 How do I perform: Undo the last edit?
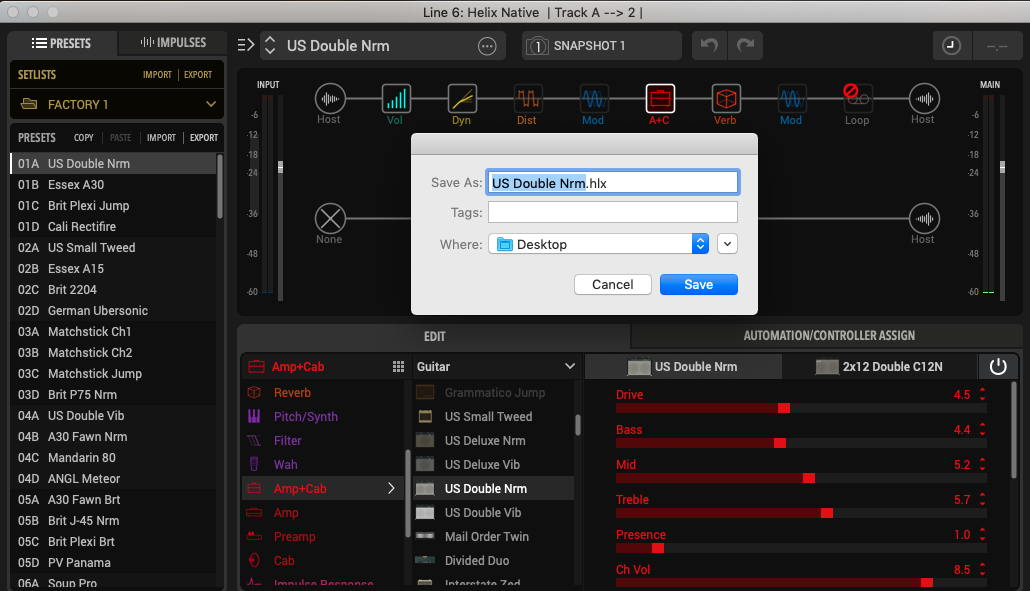(x=709, y=45)
